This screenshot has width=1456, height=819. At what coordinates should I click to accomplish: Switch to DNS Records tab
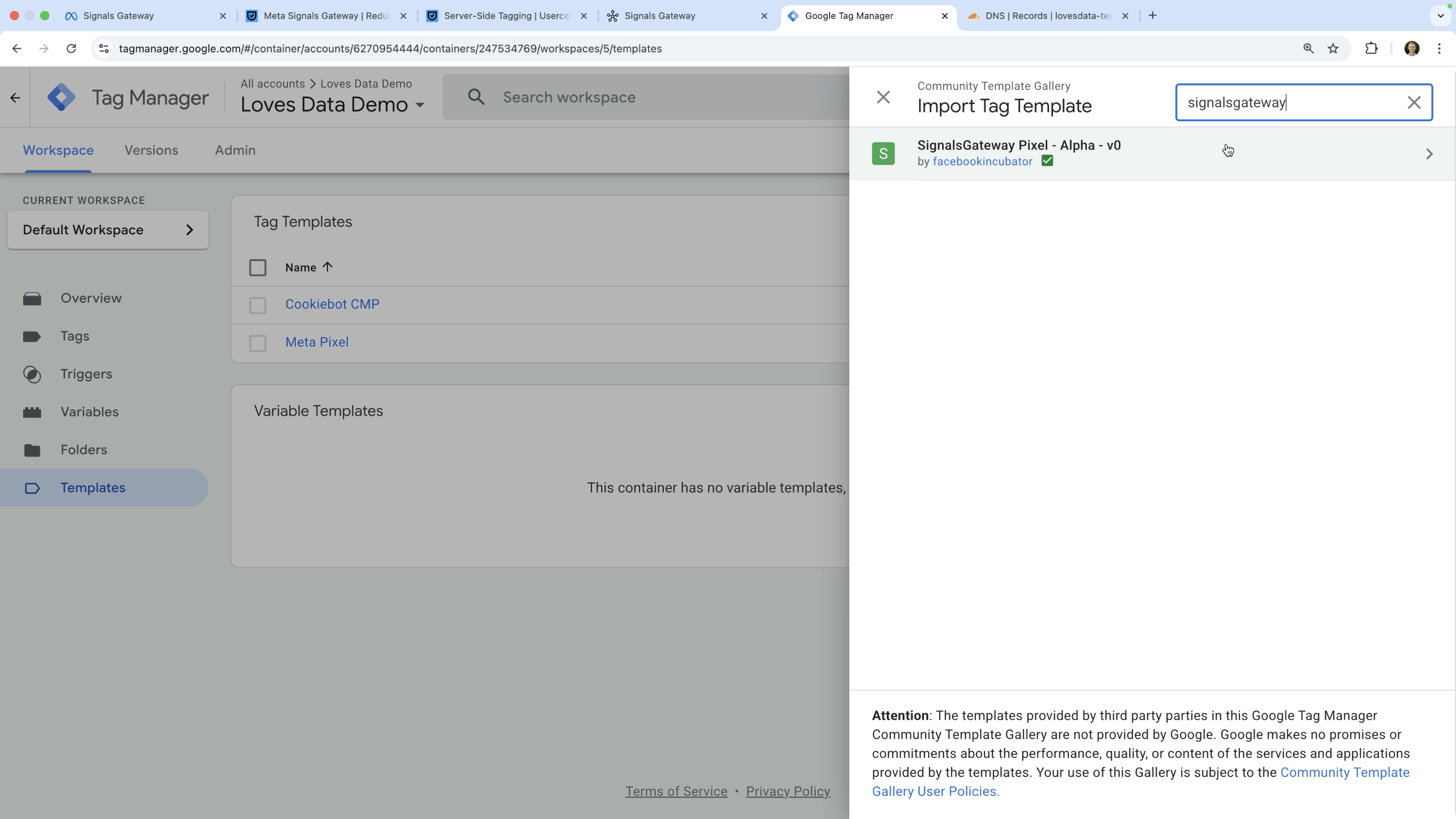1049,16
